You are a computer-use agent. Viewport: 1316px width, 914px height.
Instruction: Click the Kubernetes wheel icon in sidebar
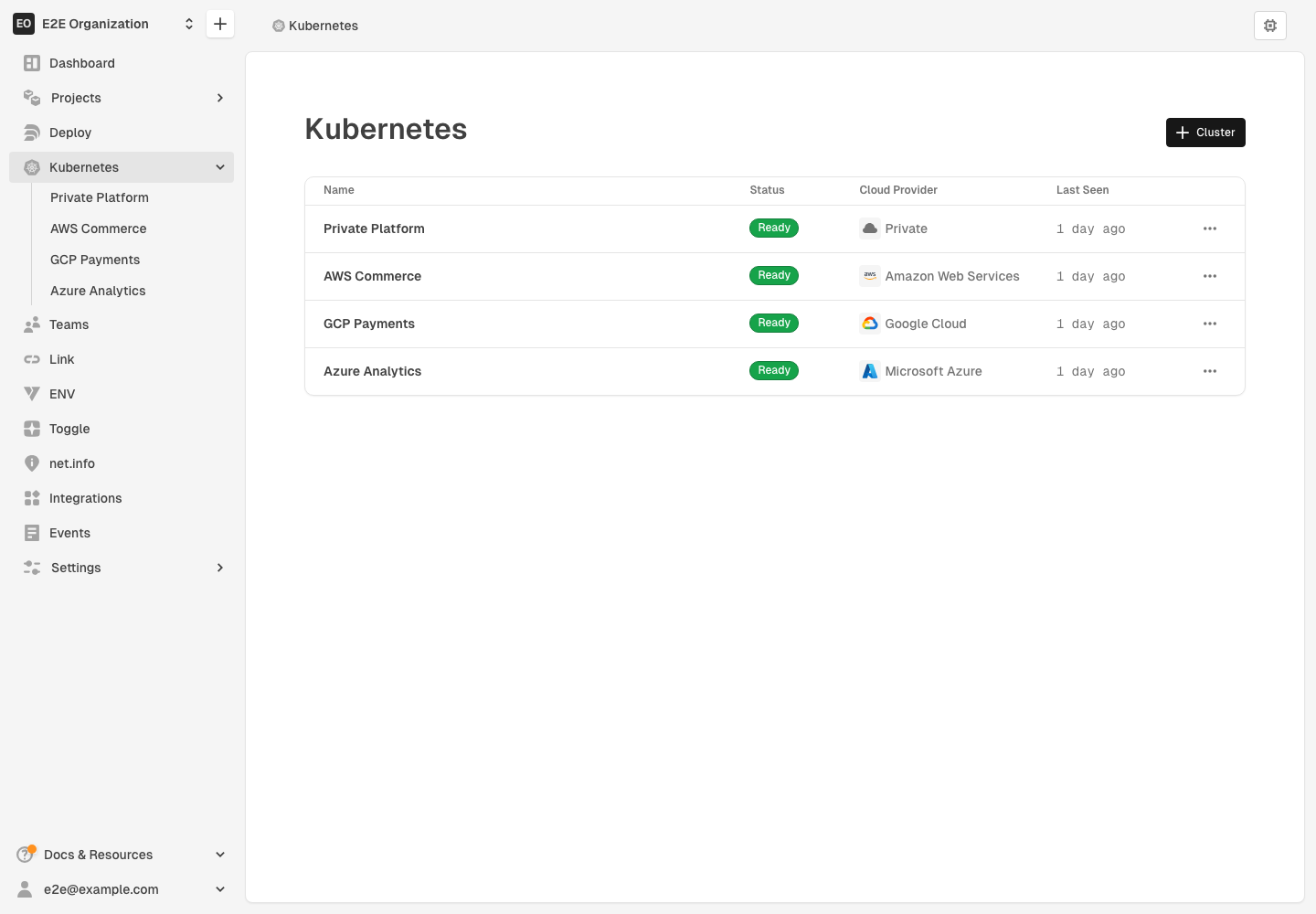[32, 167]
